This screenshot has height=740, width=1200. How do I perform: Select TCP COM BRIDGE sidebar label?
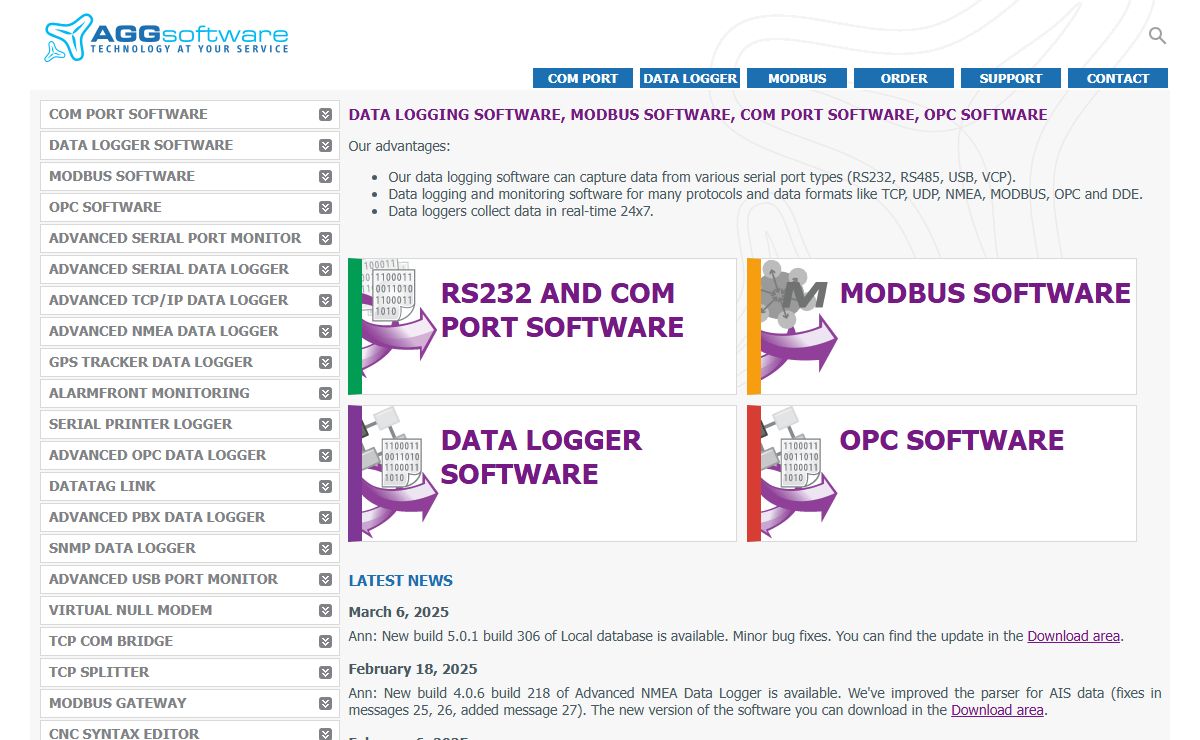111,641
